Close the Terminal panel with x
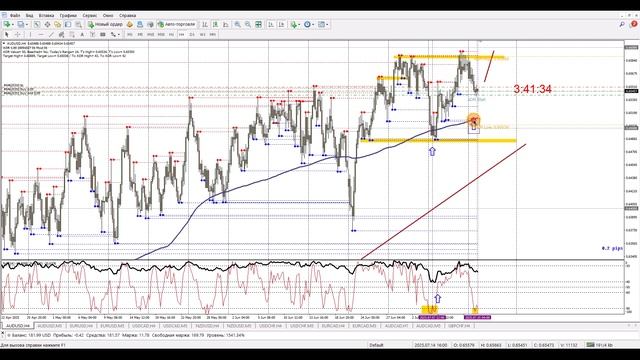The image size is (640, 360). (x=2, y=332)
